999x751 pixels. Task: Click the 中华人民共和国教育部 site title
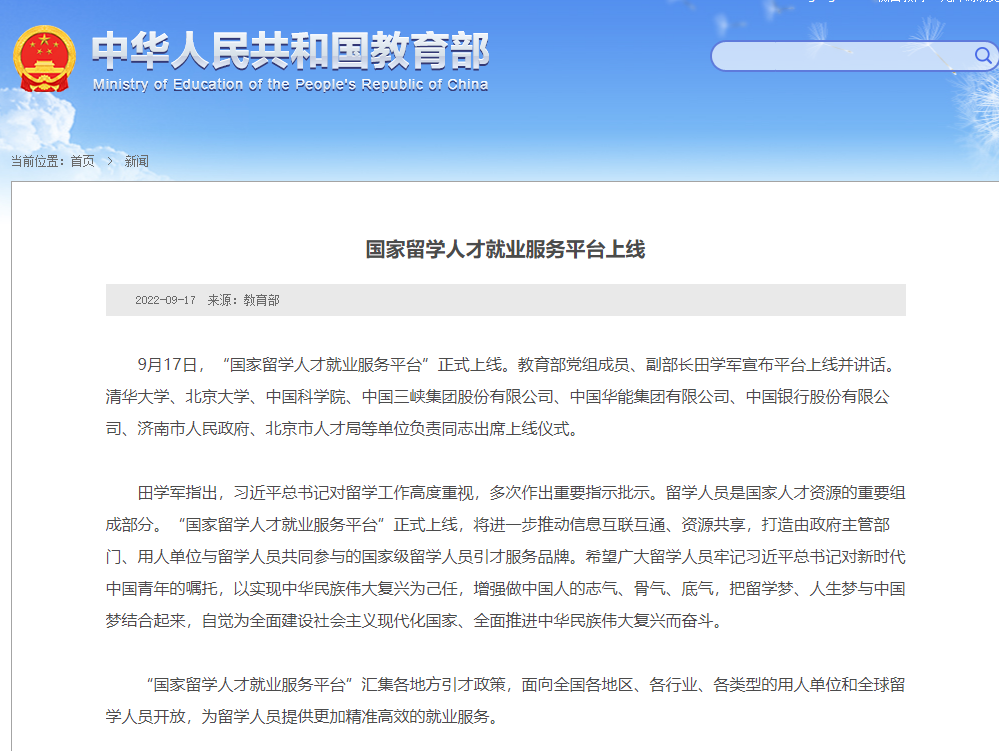tap(290, 50)
